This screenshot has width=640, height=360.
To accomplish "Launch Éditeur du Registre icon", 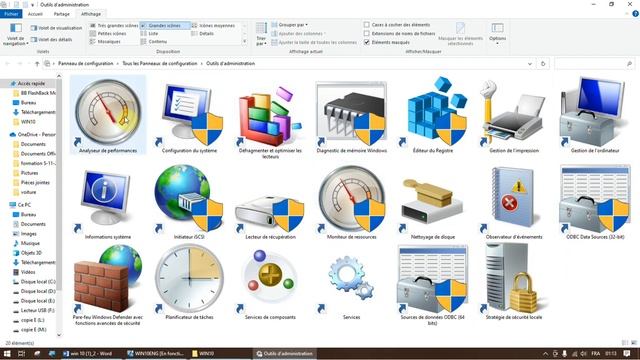I will [x=433, y=112].
